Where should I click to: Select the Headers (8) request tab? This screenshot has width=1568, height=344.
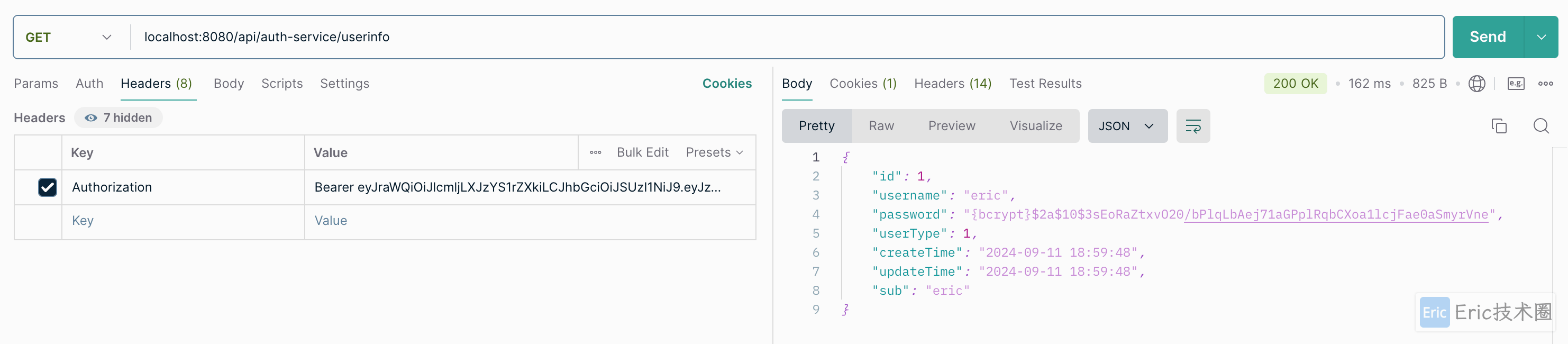[x=157, y=84]
